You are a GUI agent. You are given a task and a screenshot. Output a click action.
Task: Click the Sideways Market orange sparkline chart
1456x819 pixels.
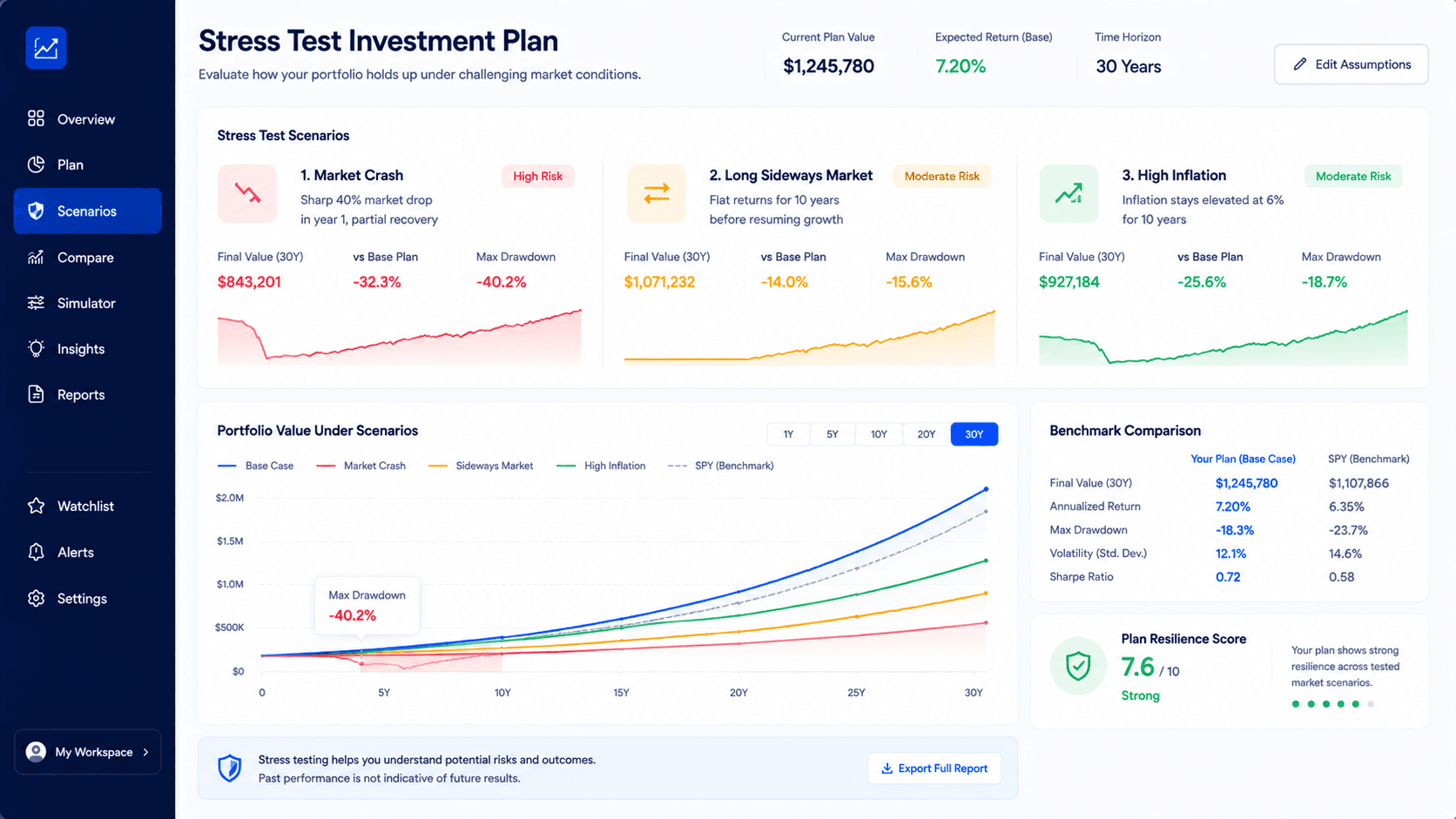[x=810, y=336]
